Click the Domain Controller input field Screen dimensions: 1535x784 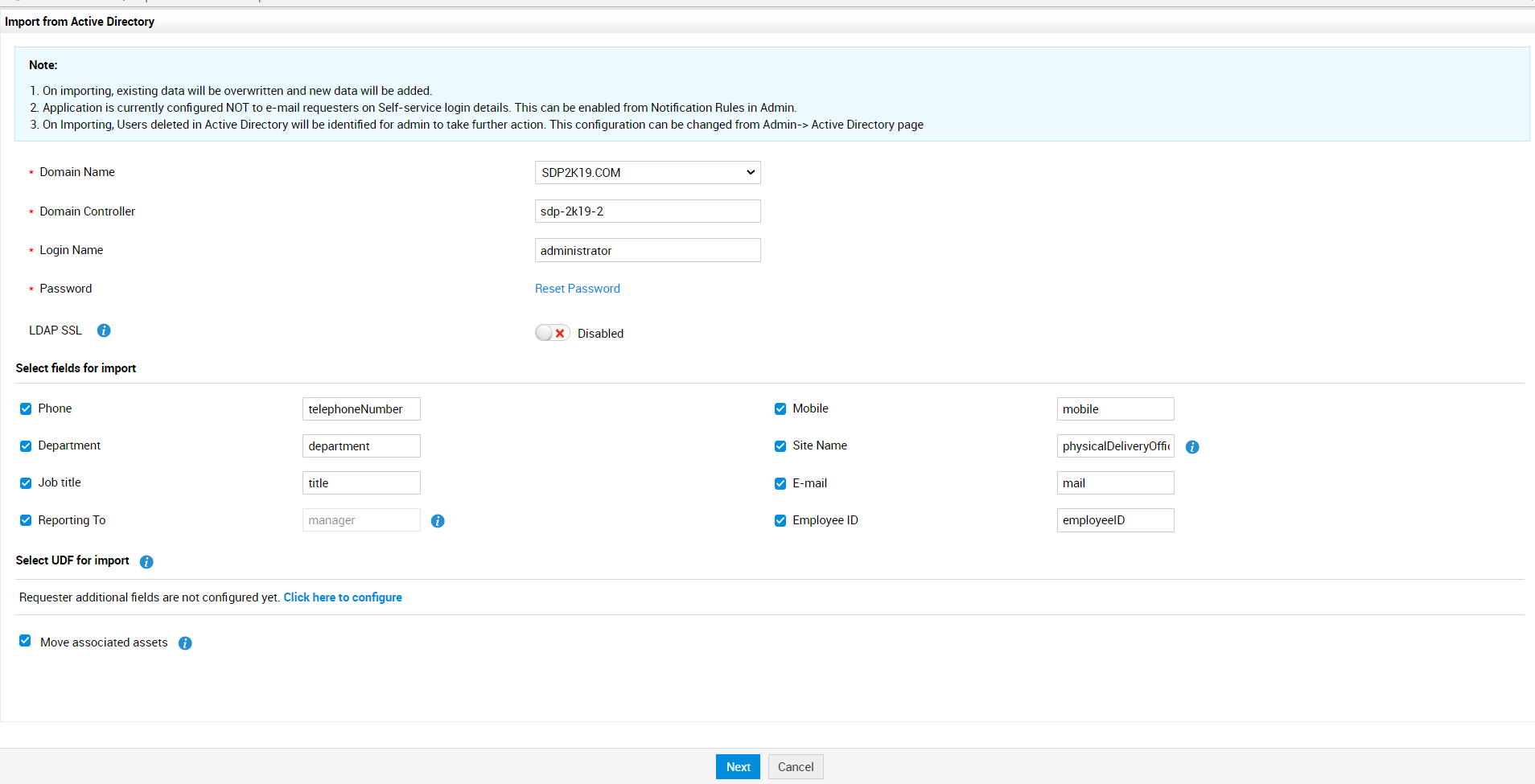[x=648, y=211]
